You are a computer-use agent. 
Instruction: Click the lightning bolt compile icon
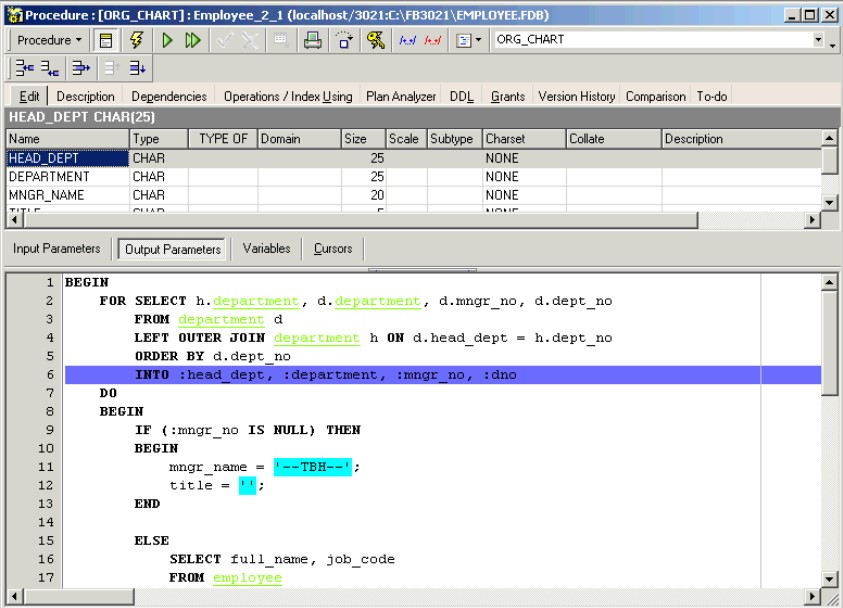tap(137, 40)
